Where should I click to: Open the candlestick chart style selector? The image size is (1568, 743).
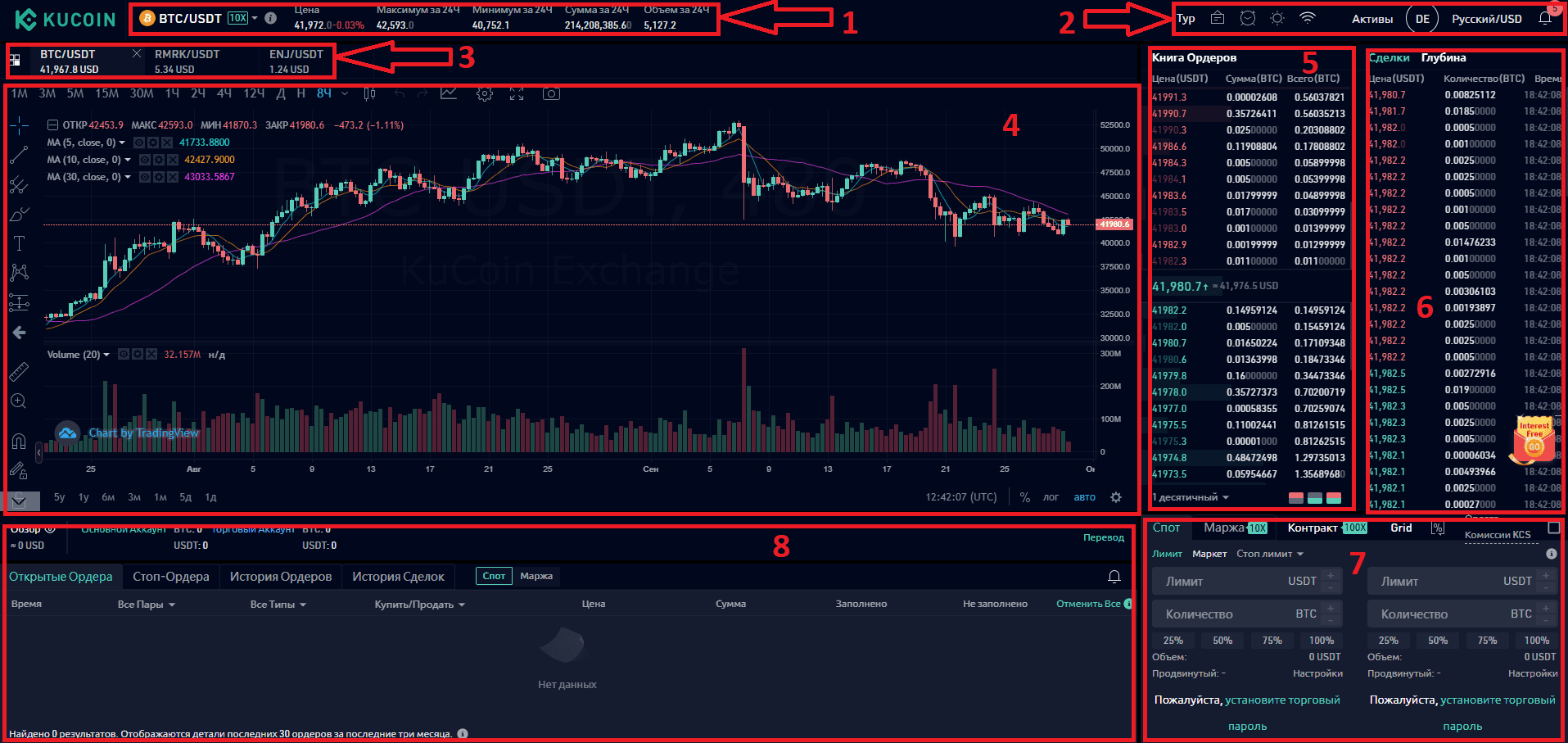(369, 93)
